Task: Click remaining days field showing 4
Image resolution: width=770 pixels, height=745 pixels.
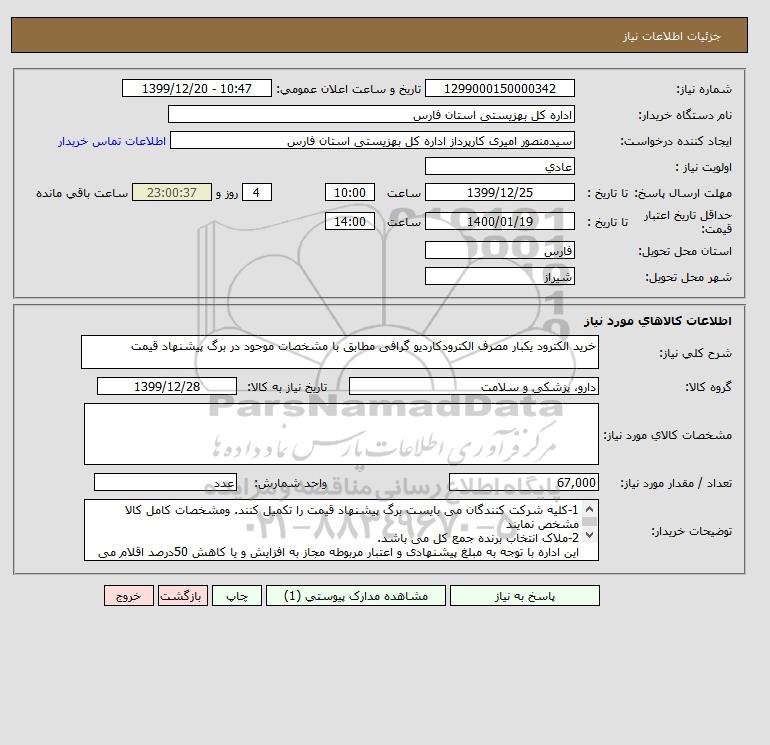Action: [x=257, y=193]
